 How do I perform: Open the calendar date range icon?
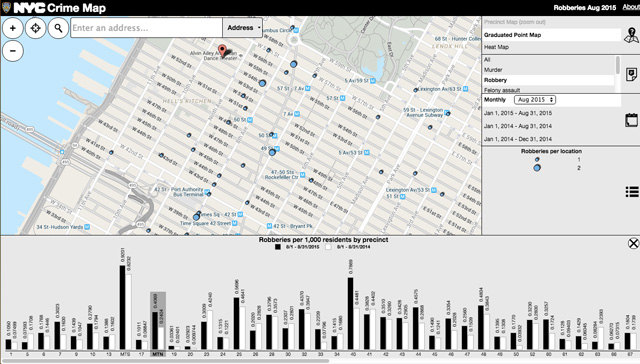tap(631, 120)
